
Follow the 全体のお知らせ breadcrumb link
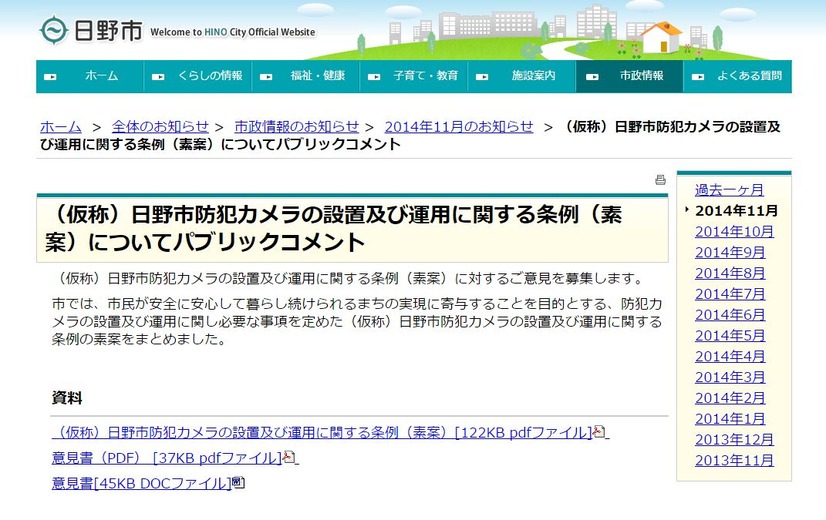coord(160,127)
